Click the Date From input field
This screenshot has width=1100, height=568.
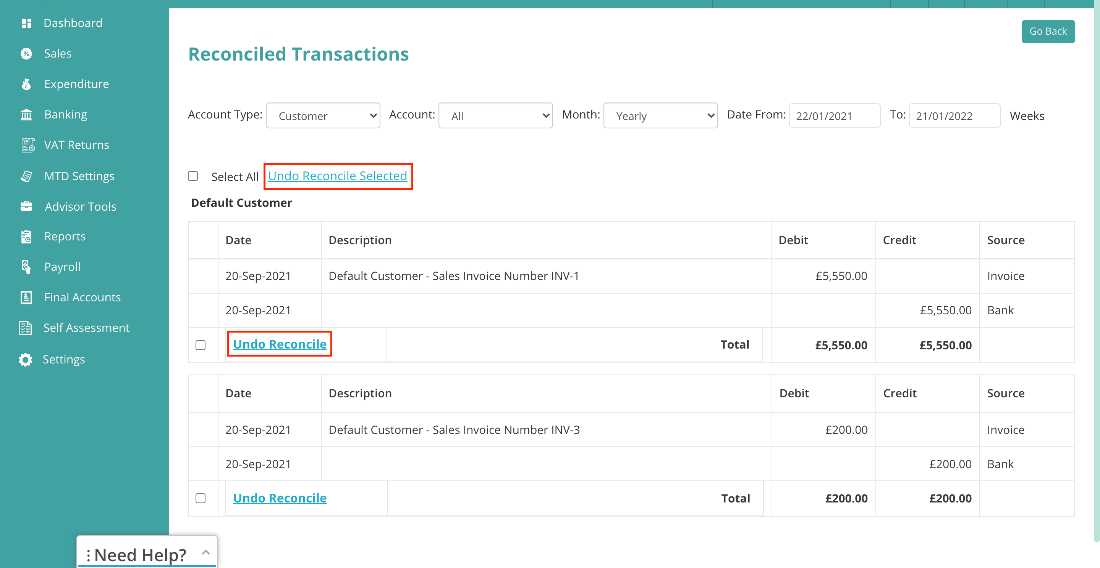click(x=835, y=116)
